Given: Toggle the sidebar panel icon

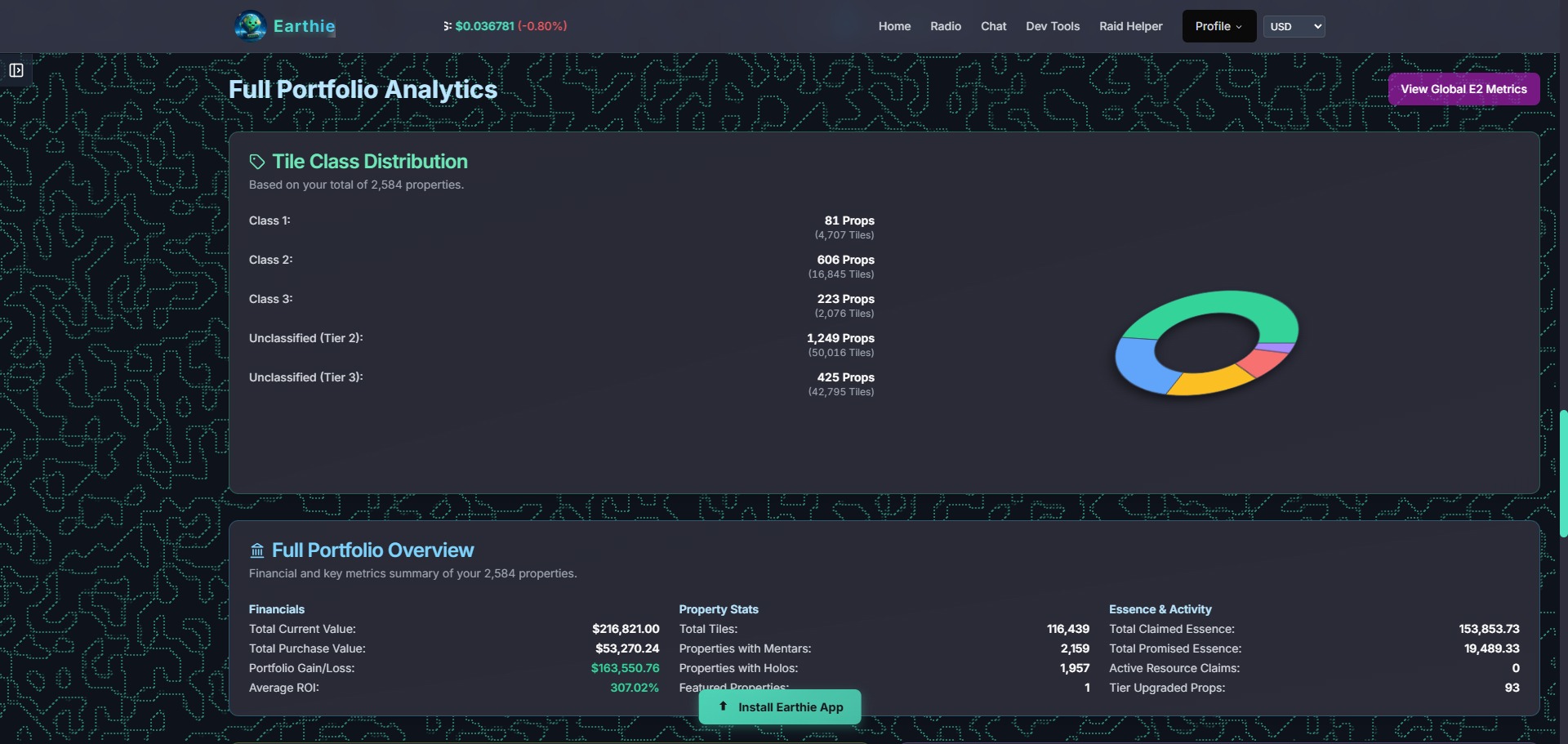Looking at the screenshot, I should (x=16, y=70).
